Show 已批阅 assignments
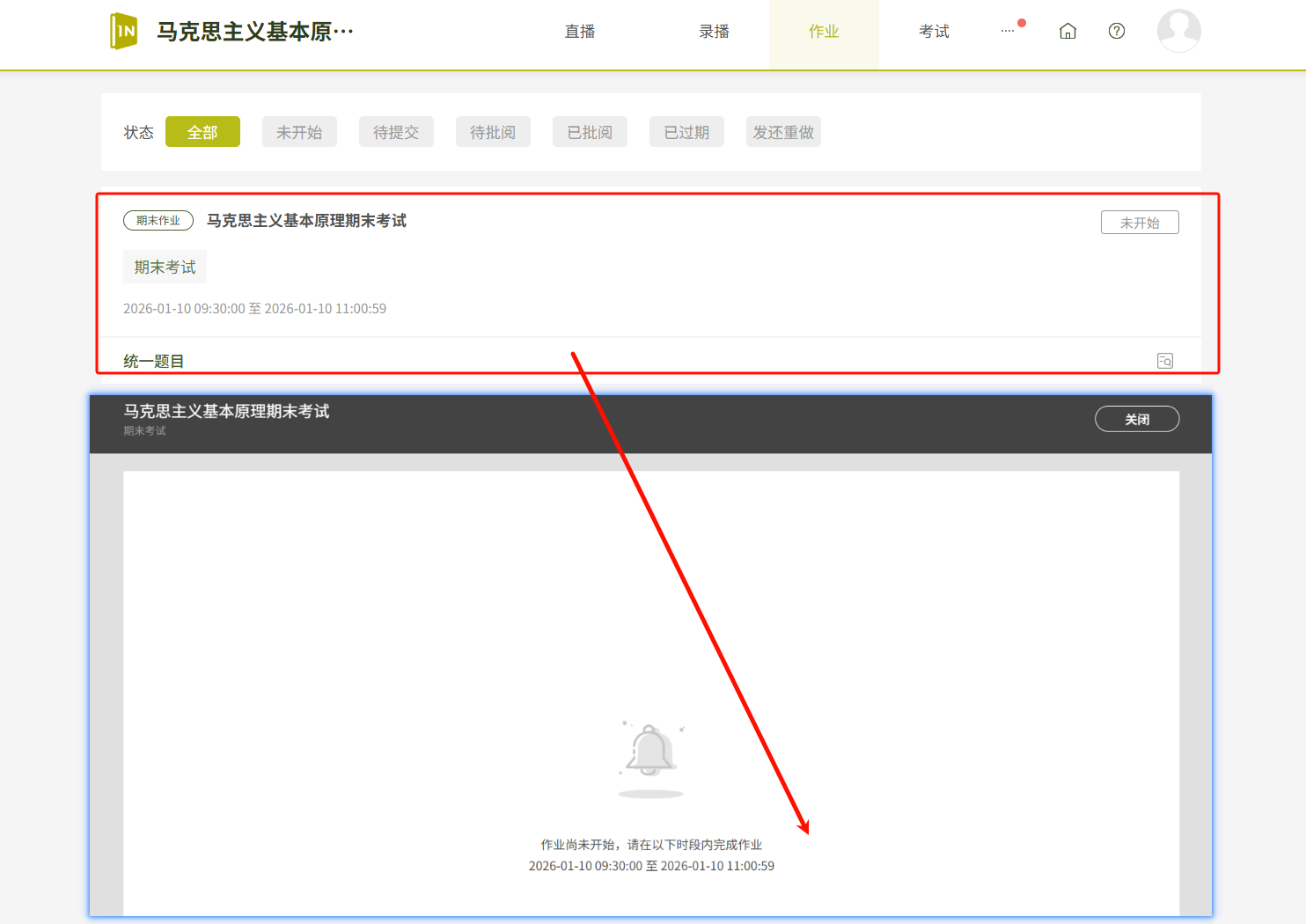 [590, 132]
